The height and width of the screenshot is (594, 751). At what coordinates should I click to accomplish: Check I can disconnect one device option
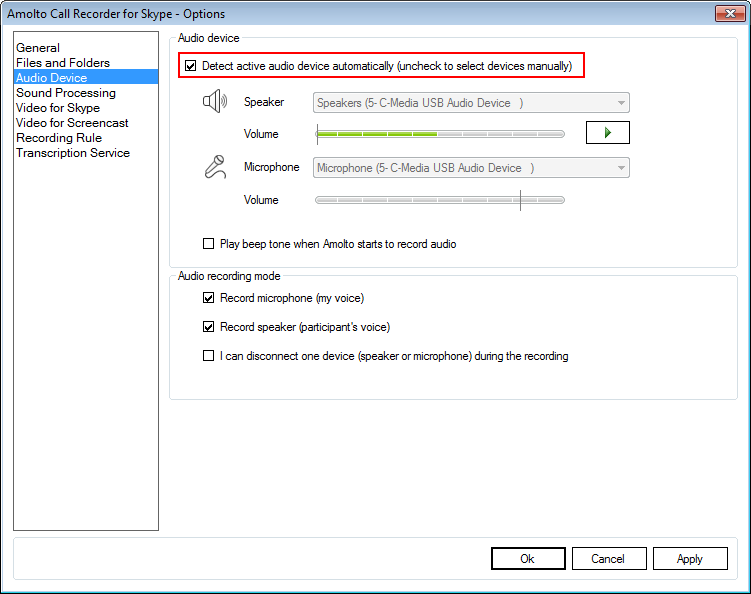[208, 356]
